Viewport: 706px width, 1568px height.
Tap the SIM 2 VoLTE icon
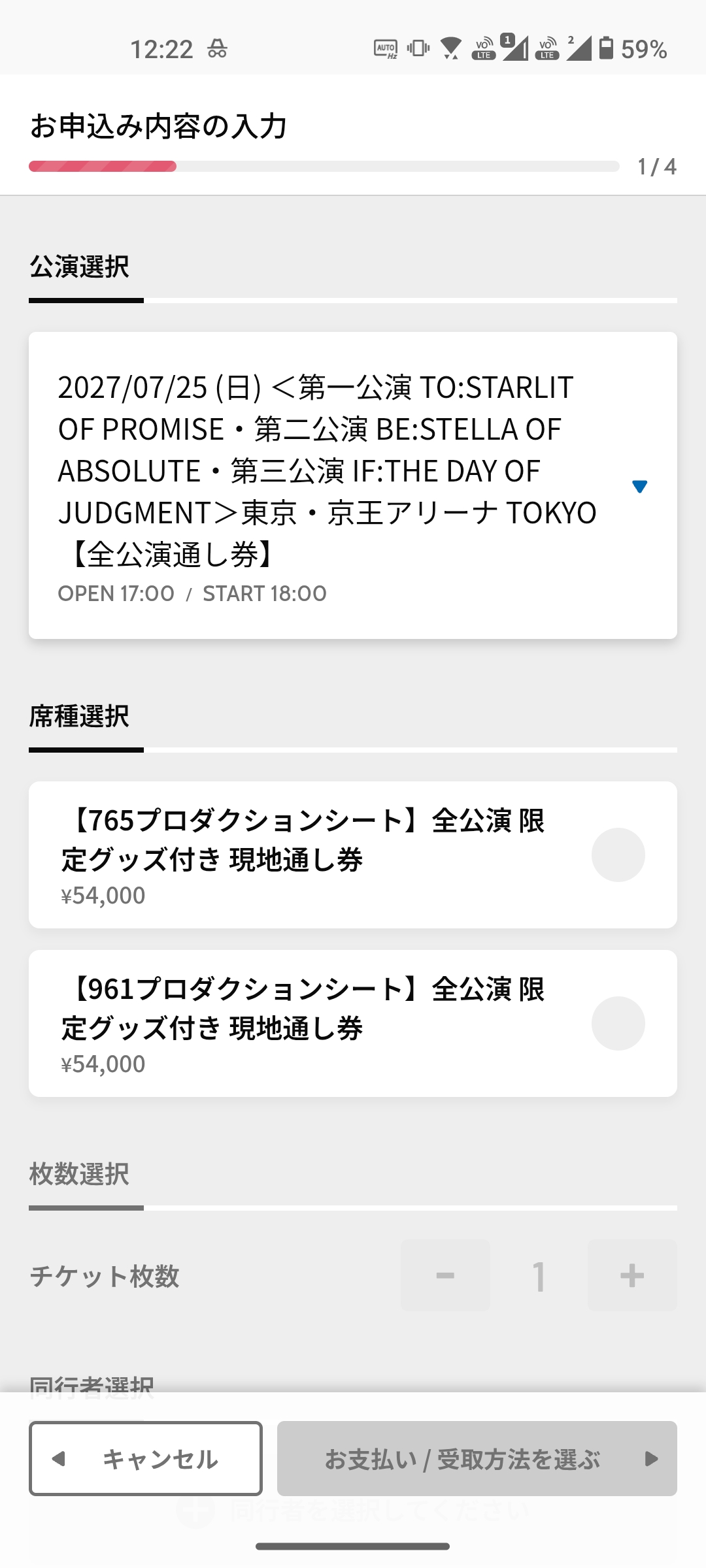547,49
